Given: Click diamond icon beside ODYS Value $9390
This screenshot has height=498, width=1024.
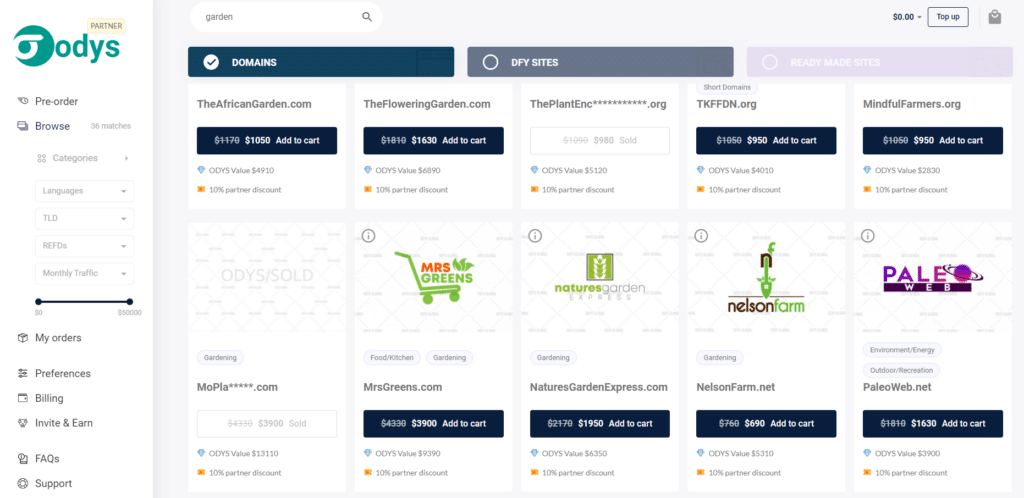Looking at the screenshot, I should [368, 453].
